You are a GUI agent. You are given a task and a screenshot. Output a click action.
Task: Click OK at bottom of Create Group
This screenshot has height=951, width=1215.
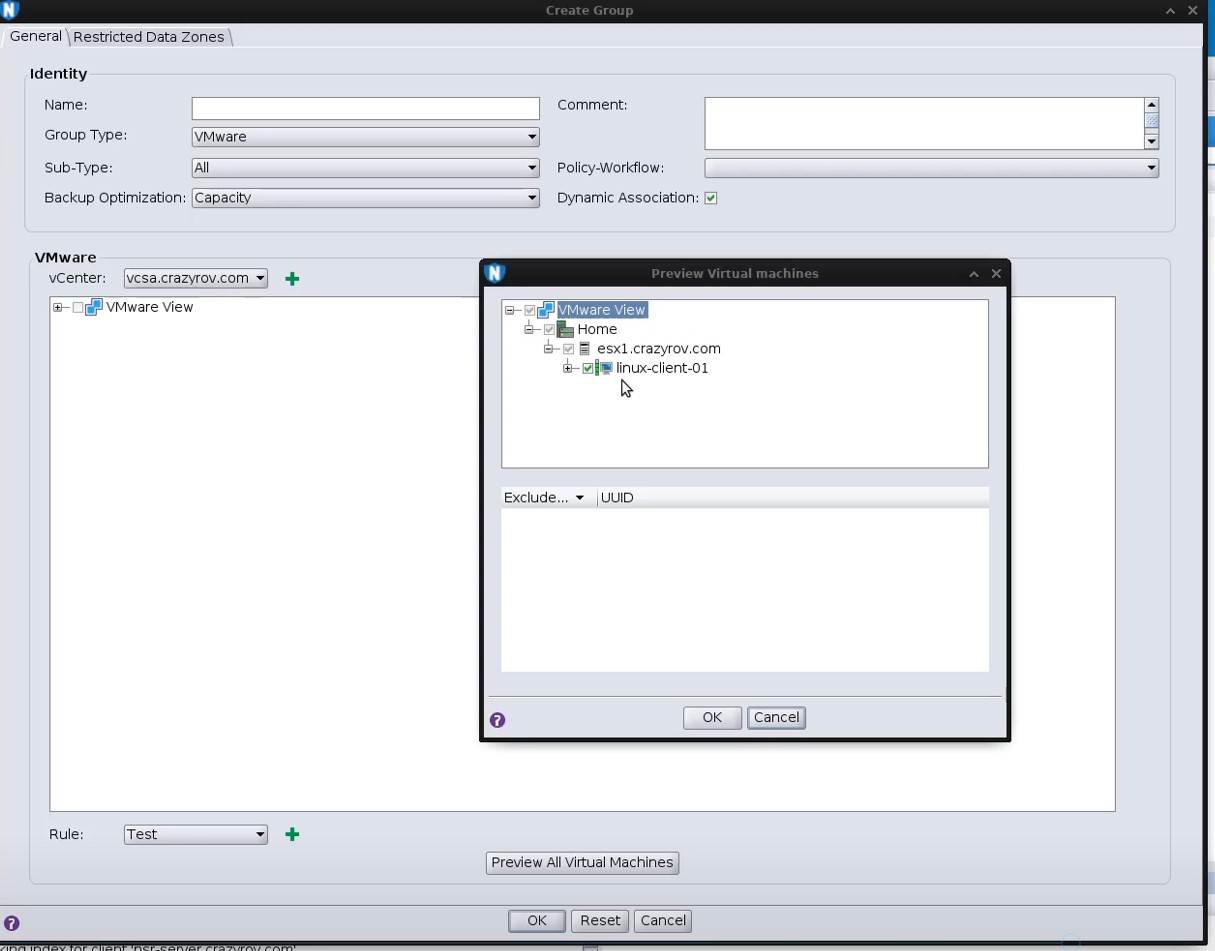click(537, 921)
